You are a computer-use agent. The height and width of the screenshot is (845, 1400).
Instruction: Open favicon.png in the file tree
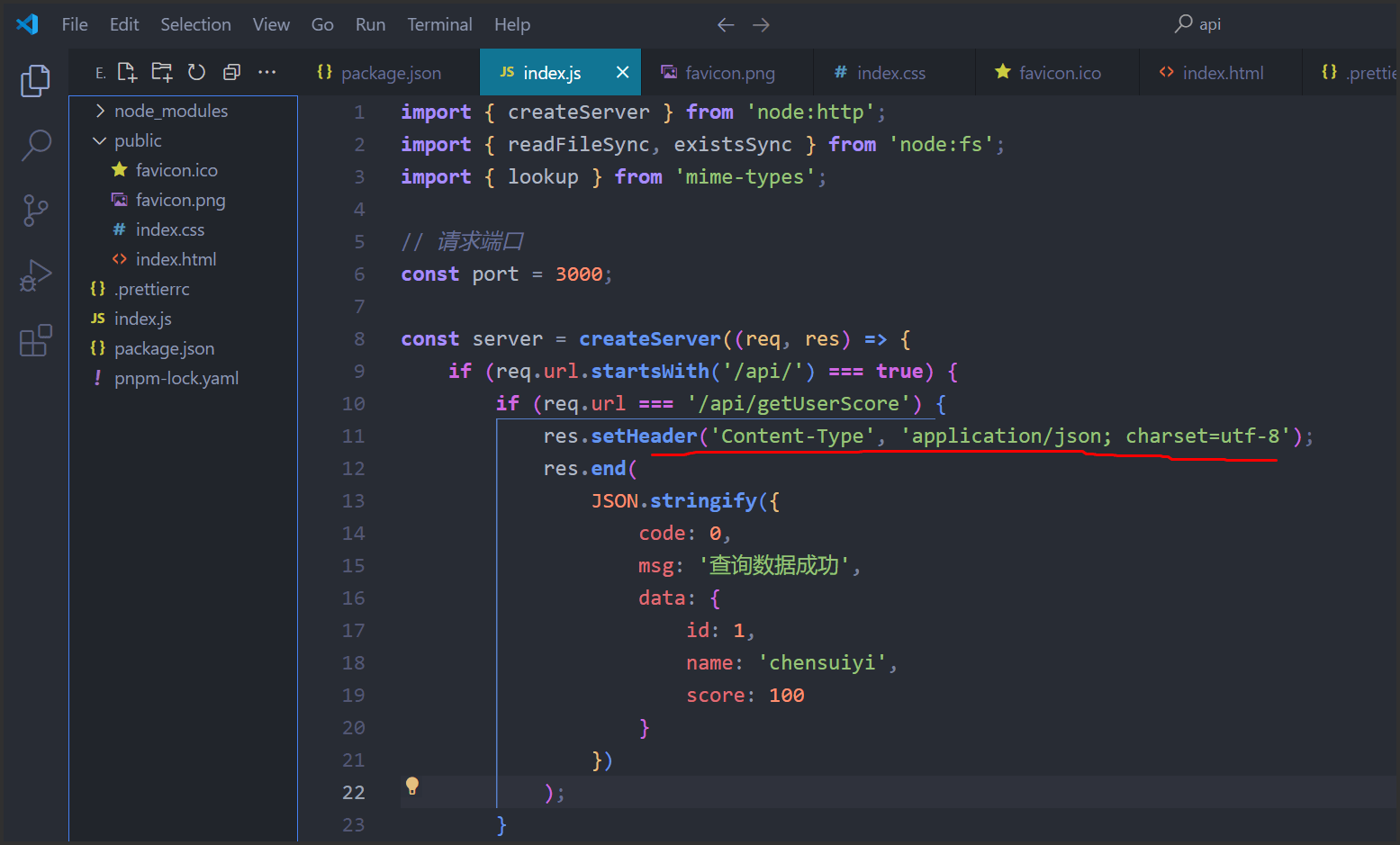pyautogui.click(x=183, y=200)
